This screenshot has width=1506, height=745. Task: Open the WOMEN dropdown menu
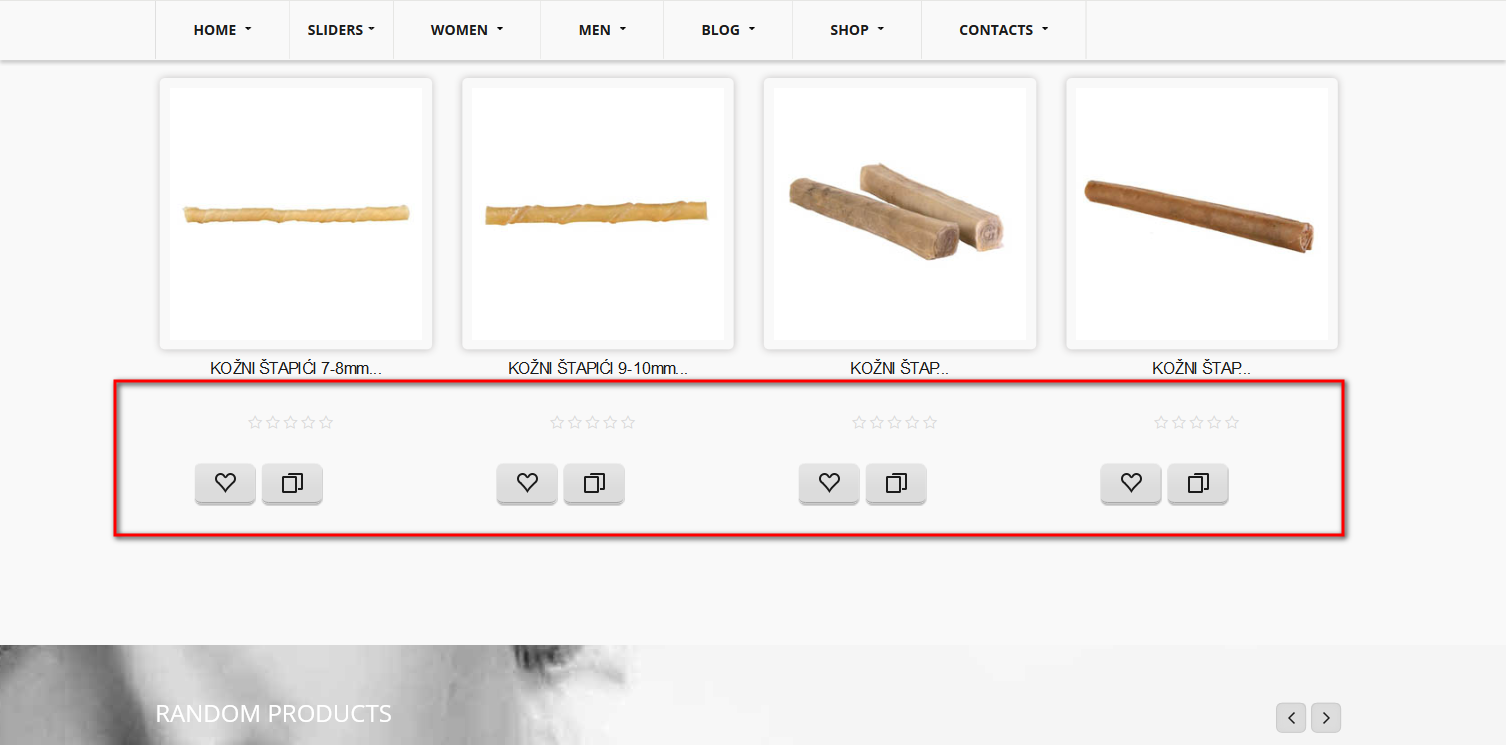467,30
